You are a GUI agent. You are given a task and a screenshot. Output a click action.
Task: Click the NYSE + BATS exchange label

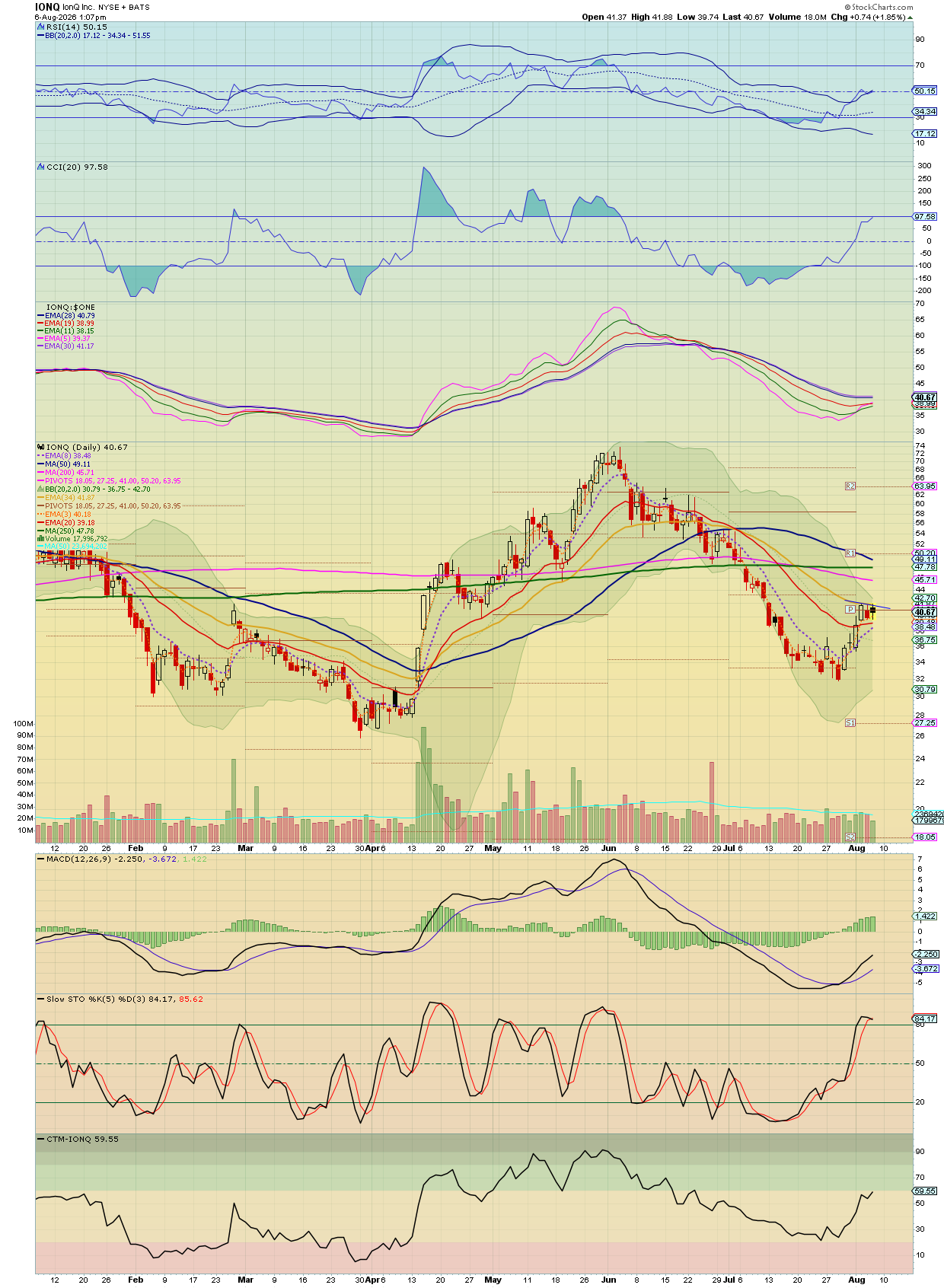click(124, 8)
